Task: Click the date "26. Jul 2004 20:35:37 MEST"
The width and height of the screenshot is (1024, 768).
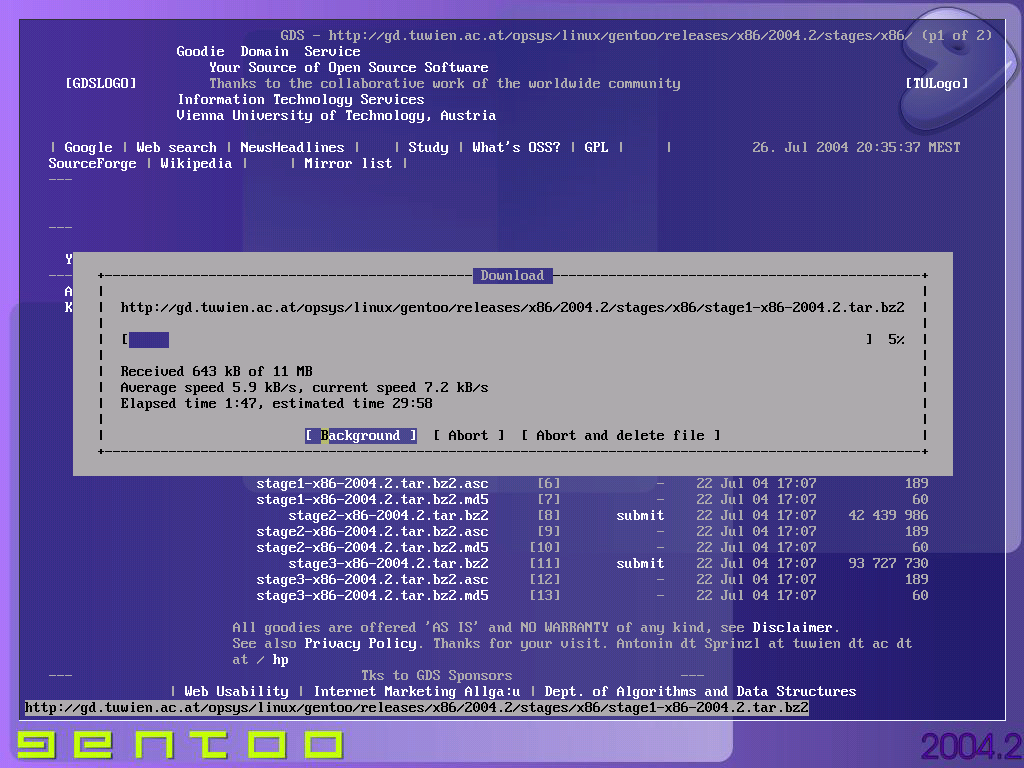Action: pyautogui.click(x=856, y=148)
